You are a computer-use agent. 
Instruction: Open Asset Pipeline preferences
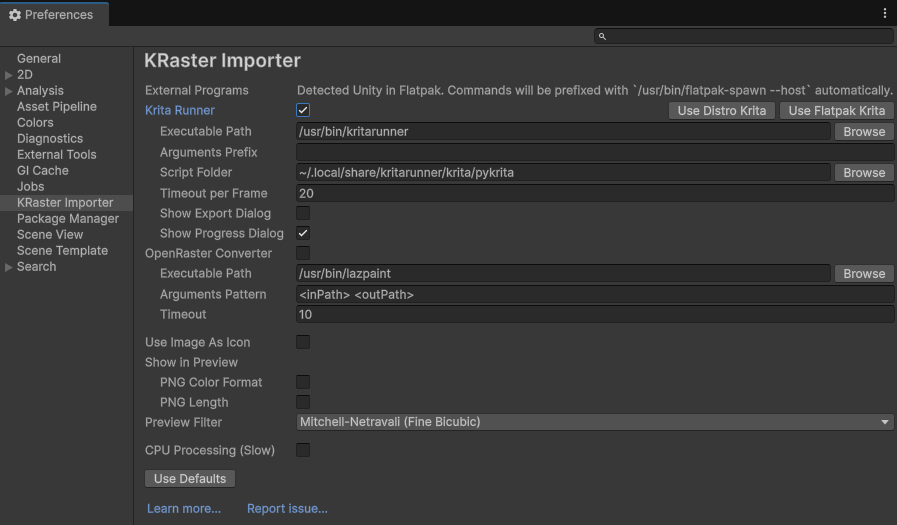(57, 106)
